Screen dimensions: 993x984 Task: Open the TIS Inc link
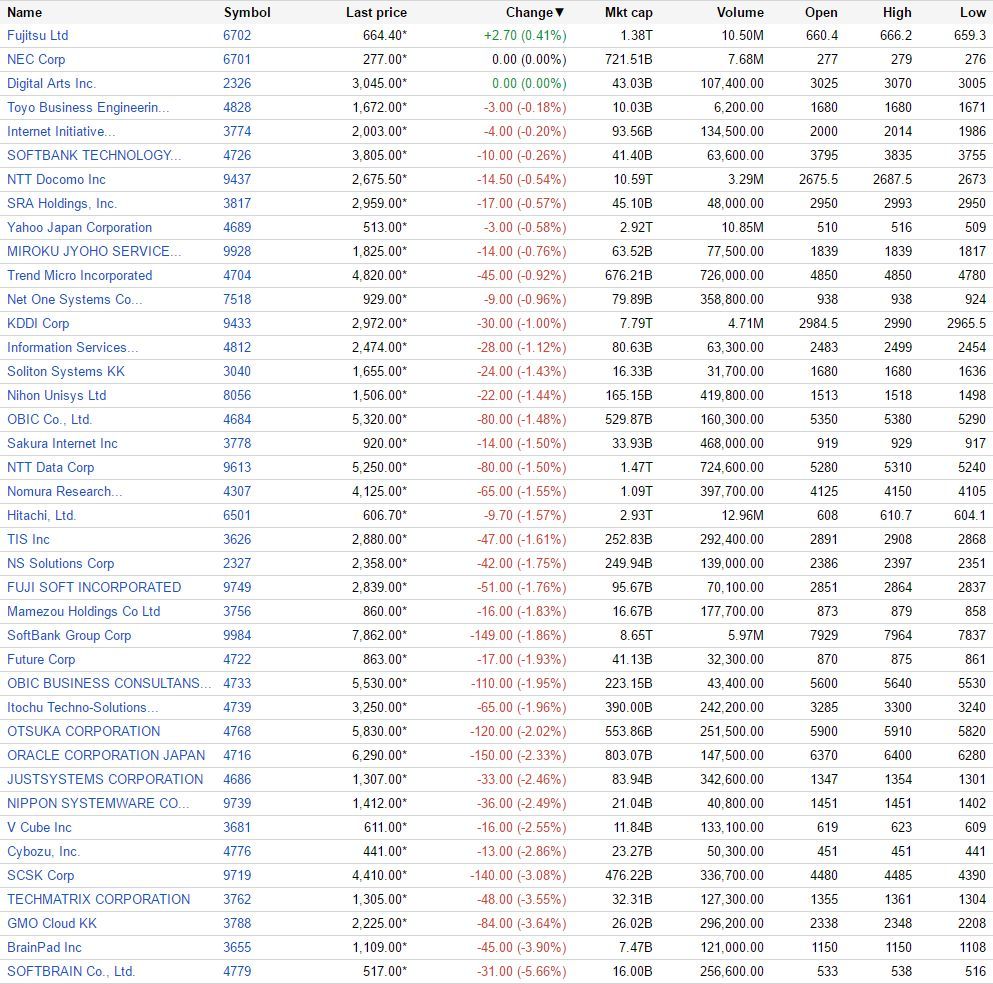point(28,539)
